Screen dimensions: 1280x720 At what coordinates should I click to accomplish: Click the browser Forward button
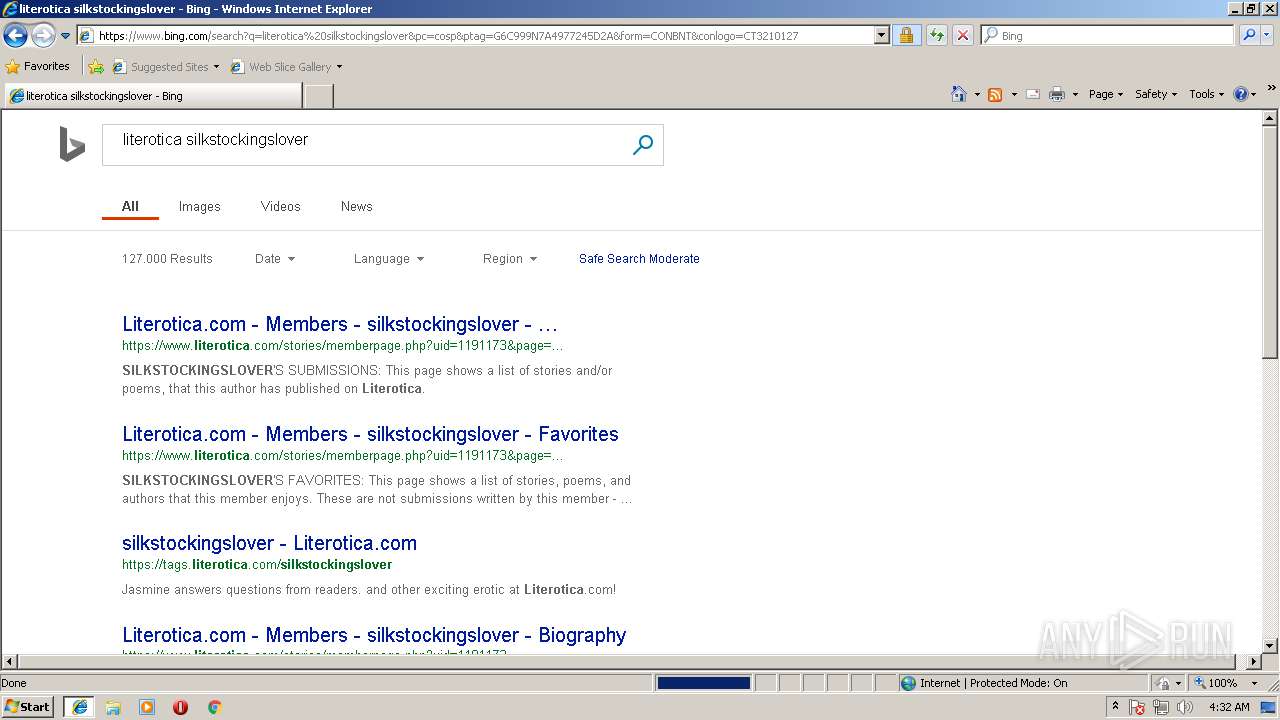(42, 35)
